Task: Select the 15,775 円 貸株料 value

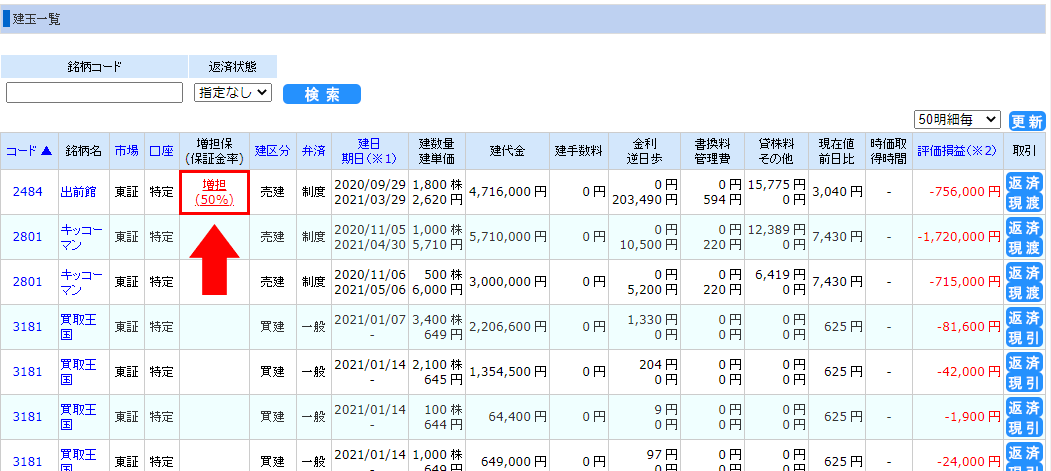Action: pyautogui.click(x=778, y=184)
